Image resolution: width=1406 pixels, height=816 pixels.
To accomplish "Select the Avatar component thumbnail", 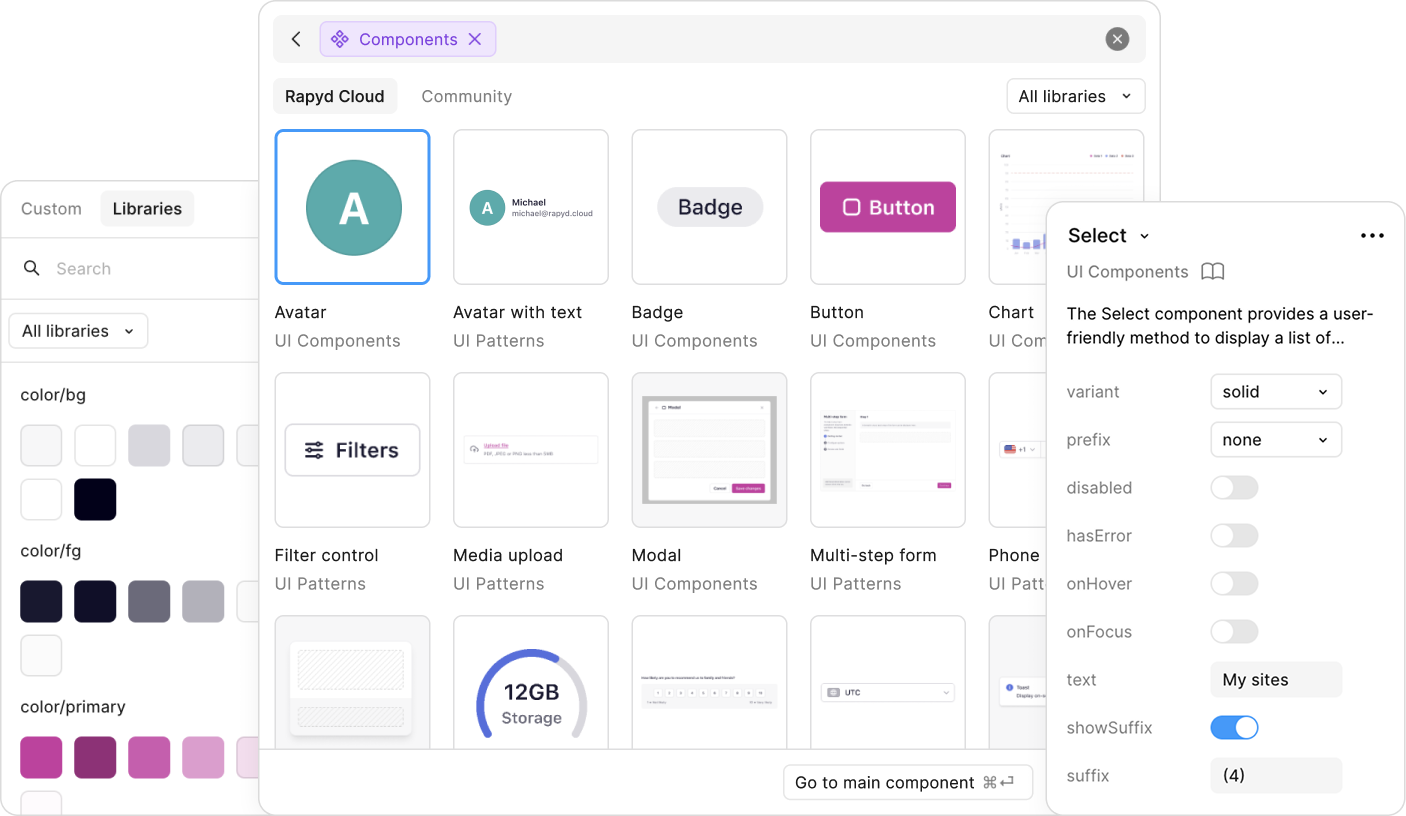I will 352,207.
